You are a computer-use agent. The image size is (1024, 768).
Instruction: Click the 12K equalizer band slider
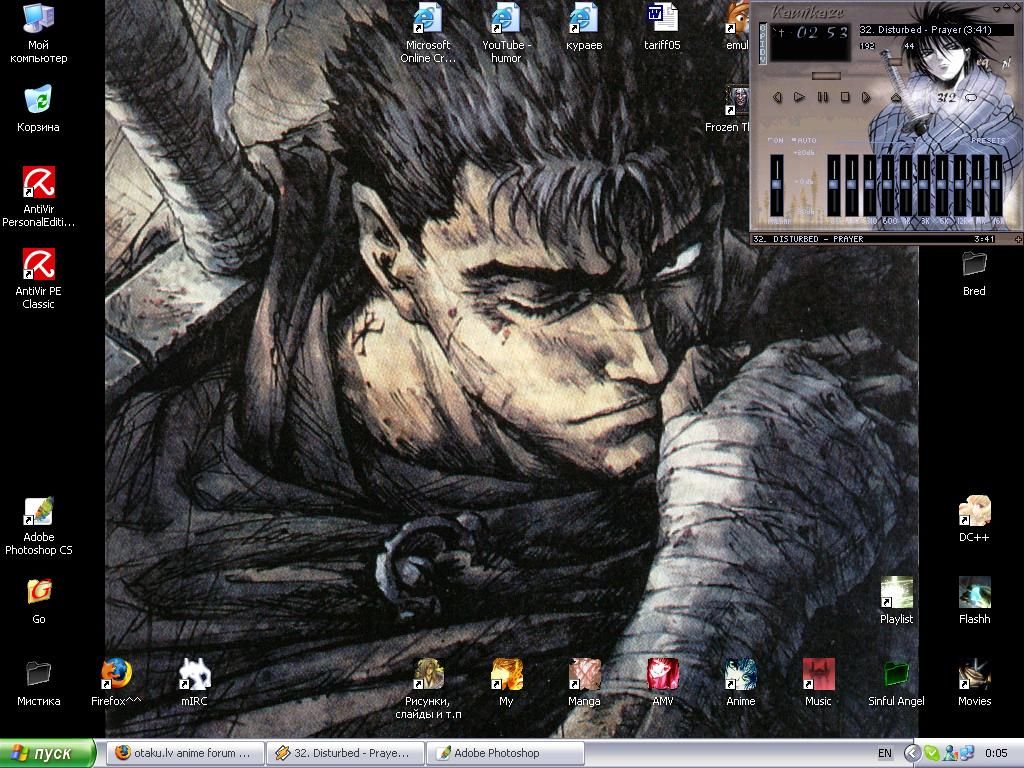click(959, 185)
